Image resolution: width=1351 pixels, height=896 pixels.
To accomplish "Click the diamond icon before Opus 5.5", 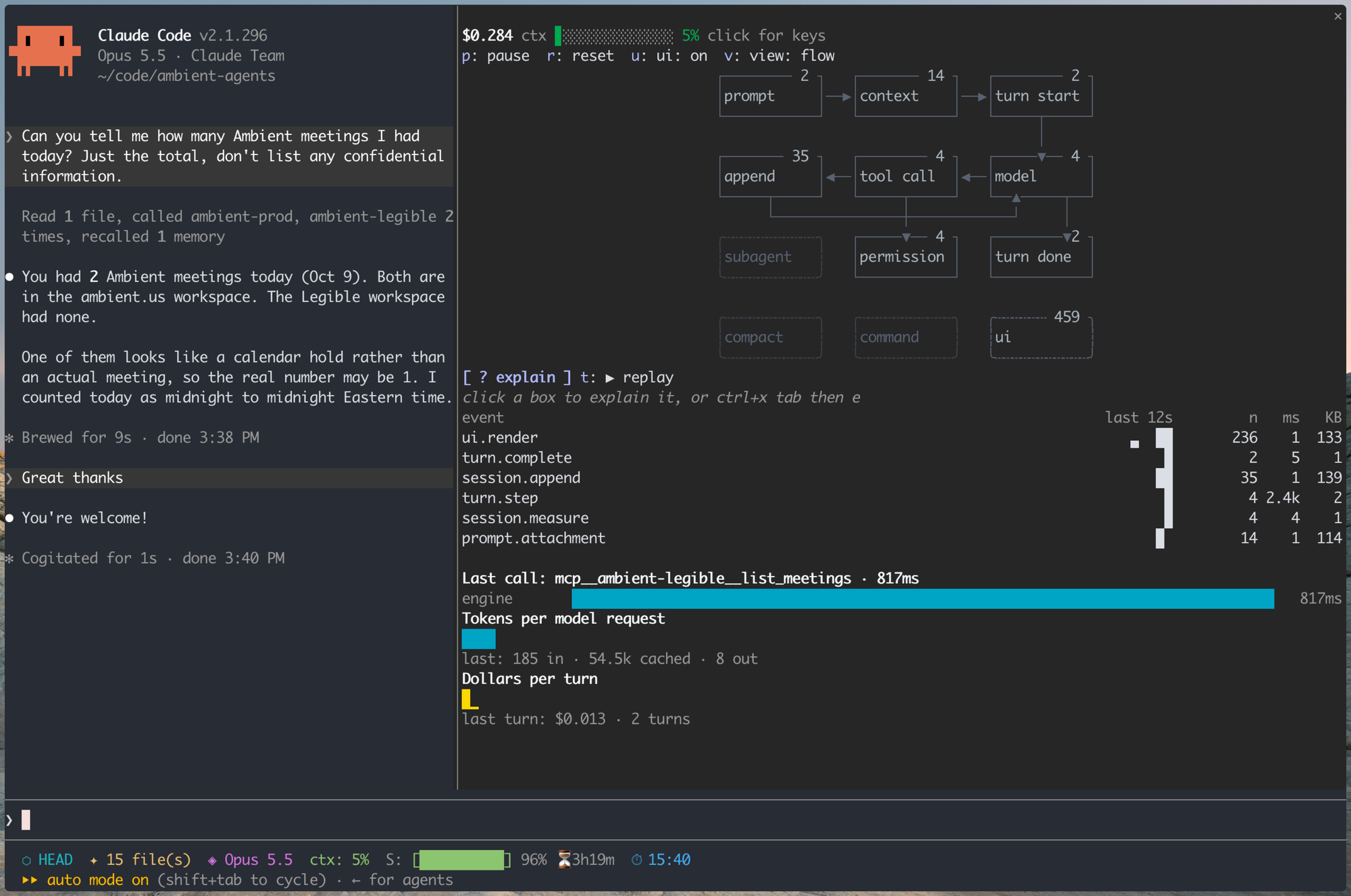I will [x=212, y=860].
